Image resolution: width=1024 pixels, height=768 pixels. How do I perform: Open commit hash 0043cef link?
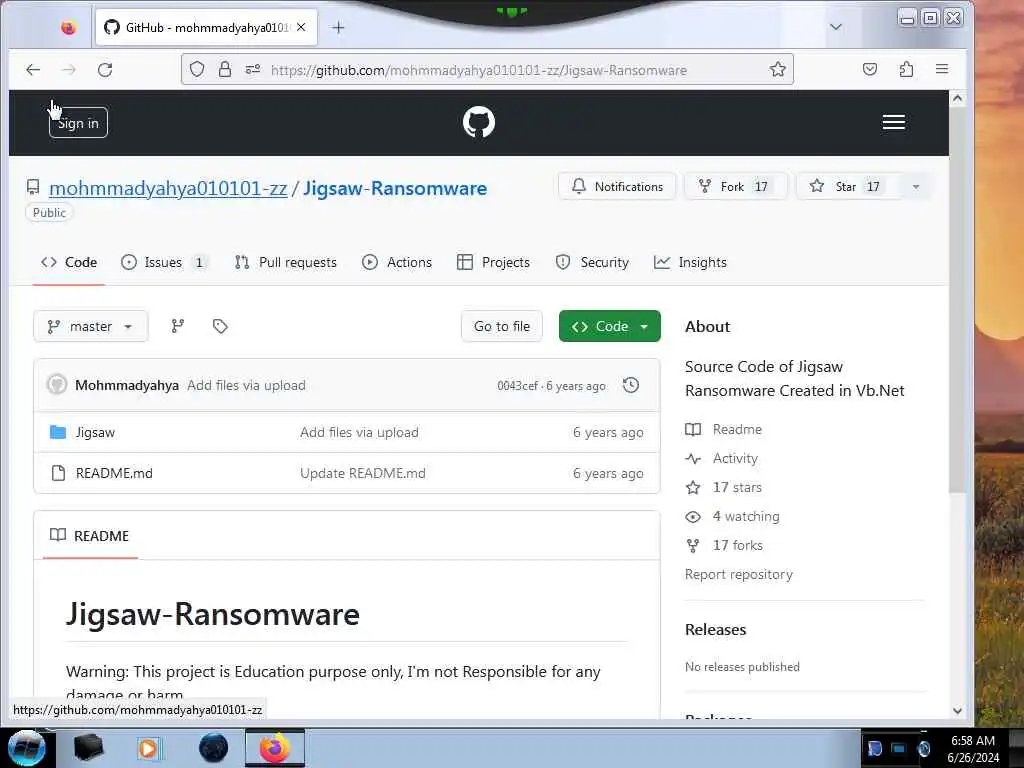[x=517, y=386]
